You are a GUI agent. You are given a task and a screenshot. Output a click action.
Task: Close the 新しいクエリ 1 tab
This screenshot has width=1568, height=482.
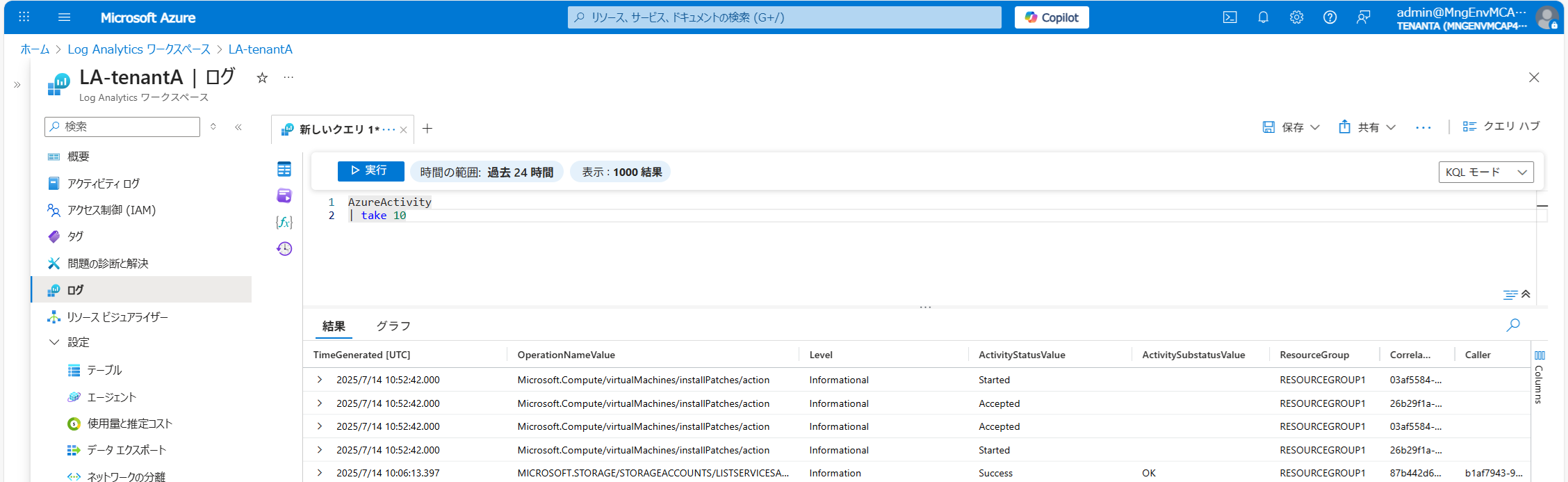point(403,130)
